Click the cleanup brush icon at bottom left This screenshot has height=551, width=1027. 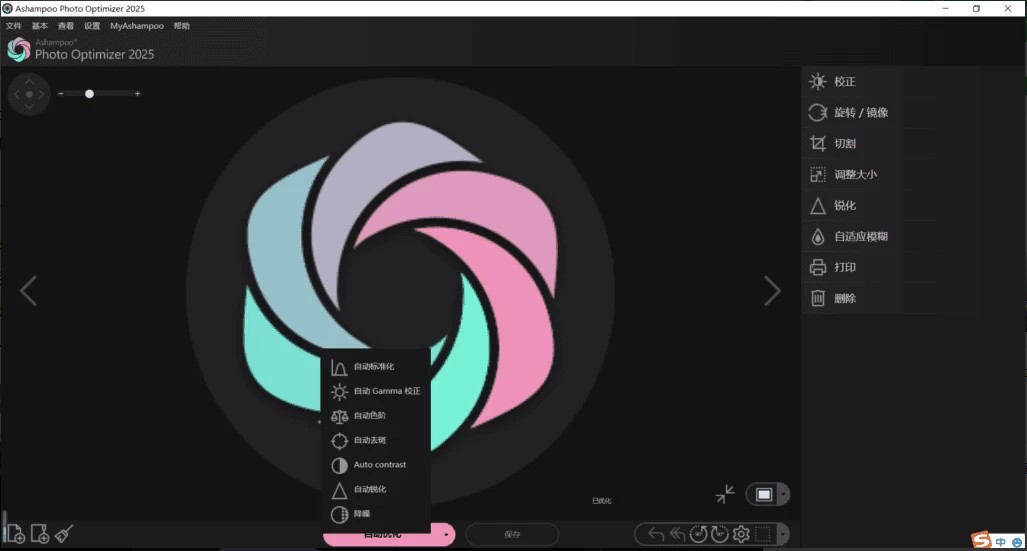pos(65,534)
